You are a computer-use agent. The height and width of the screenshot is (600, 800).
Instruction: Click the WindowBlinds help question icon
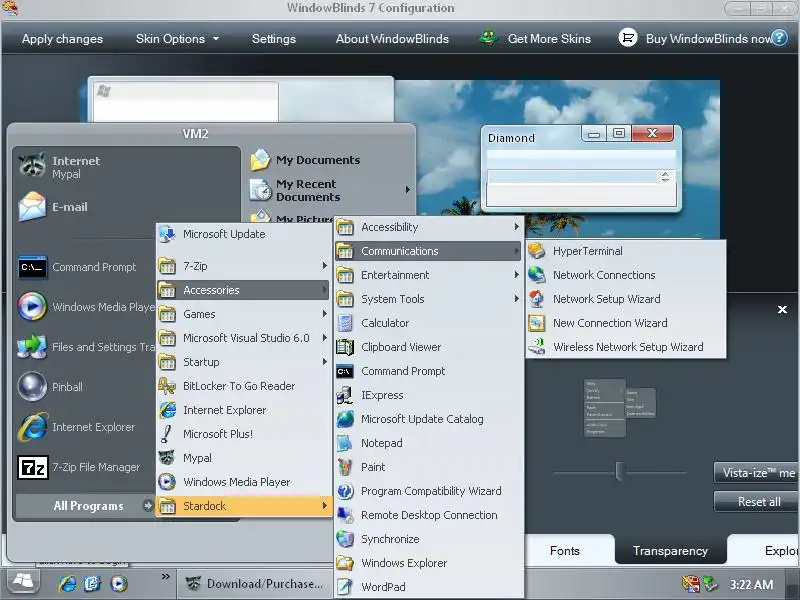tap(779, 38)
